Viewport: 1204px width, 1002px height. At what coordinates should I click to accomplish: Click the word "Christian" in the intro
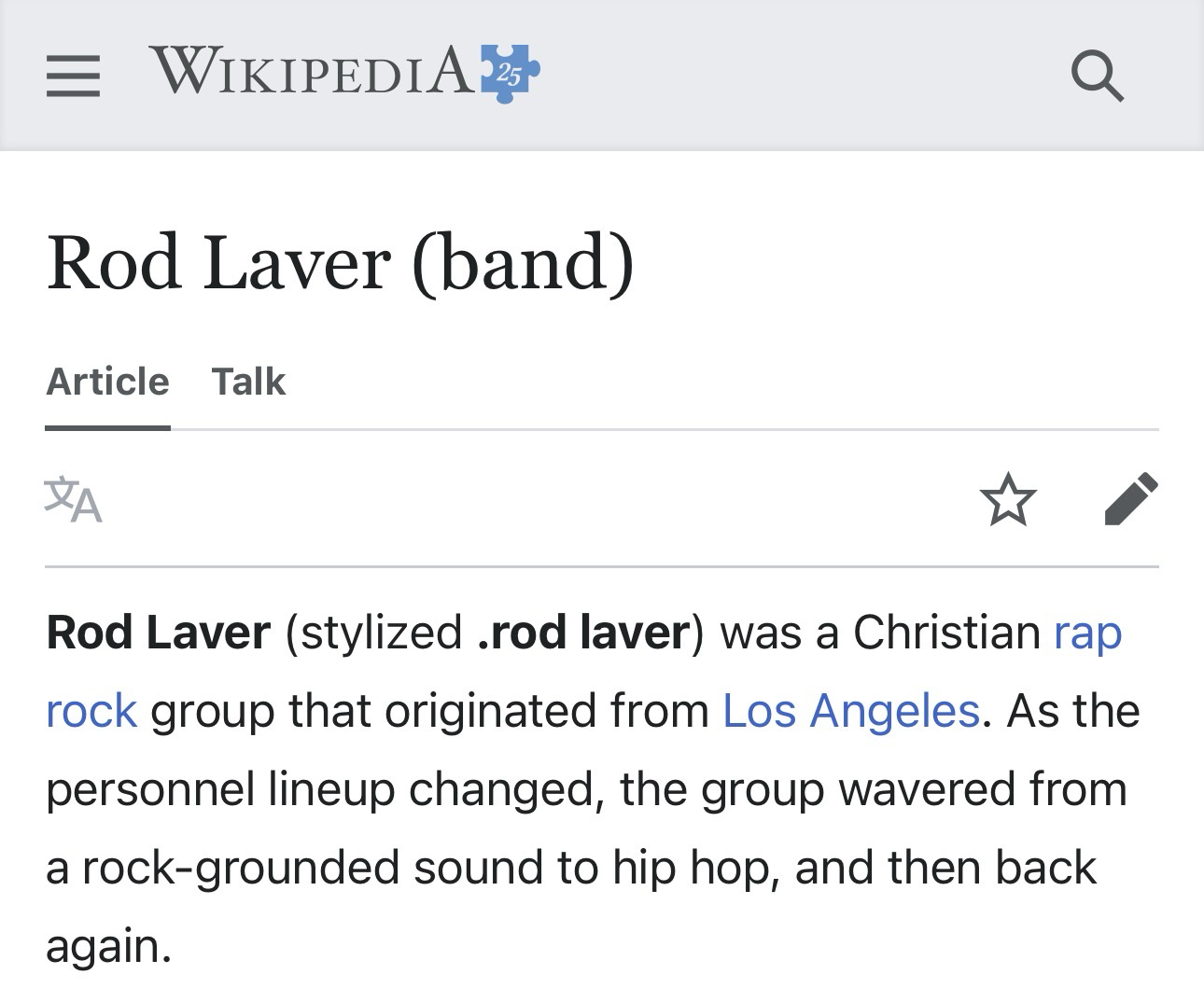tap(946, 633)
